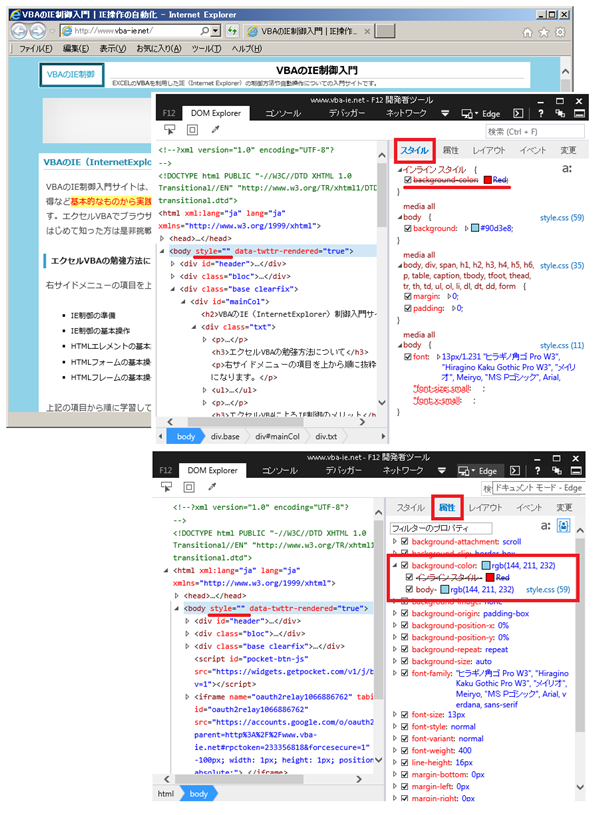This screenshot has width=600, height=815.
Task: Uncheck inline background-color Red checkbox in styles
Action: click(408, 180)
